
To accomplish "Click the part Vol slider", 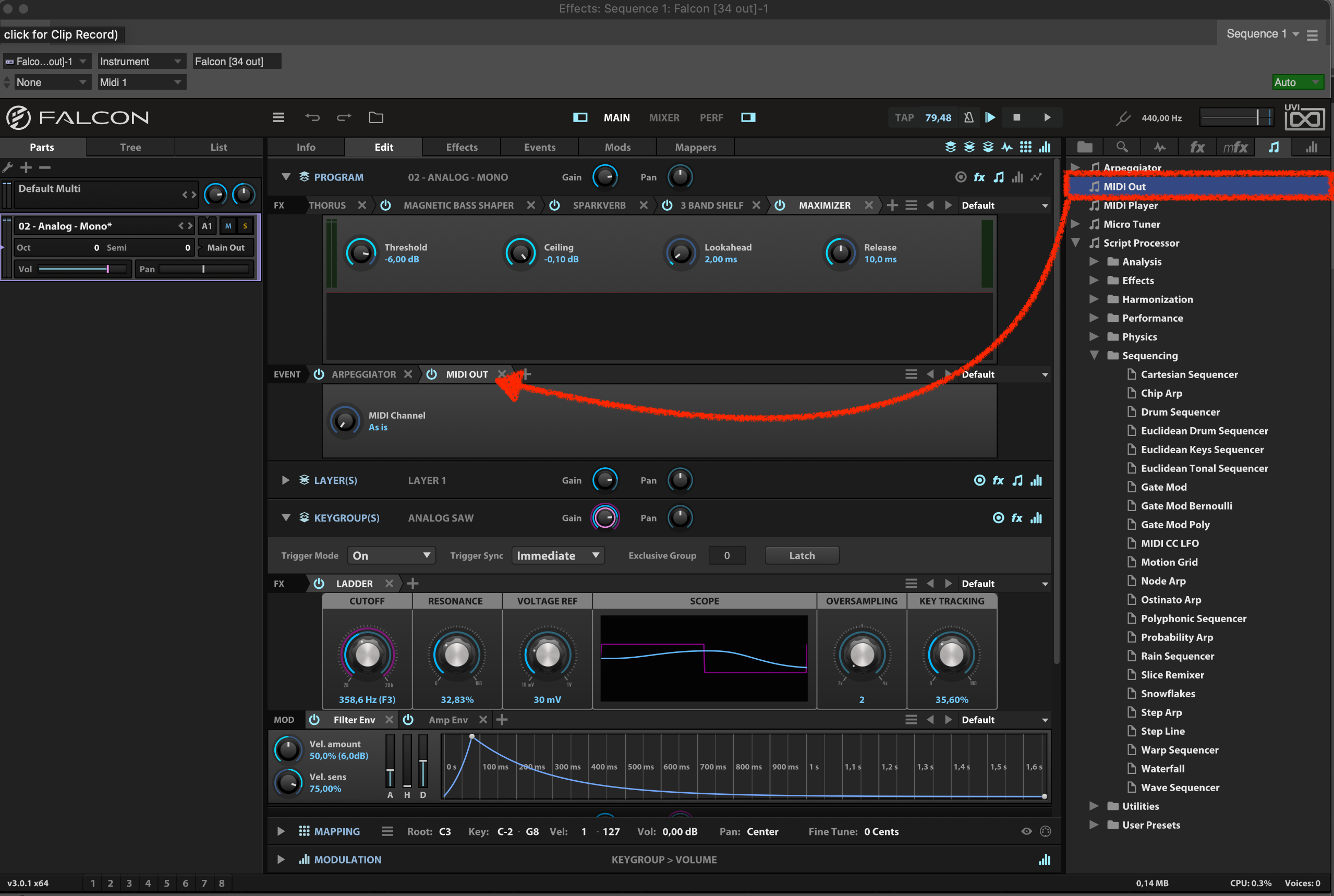I will coord(83,269).
